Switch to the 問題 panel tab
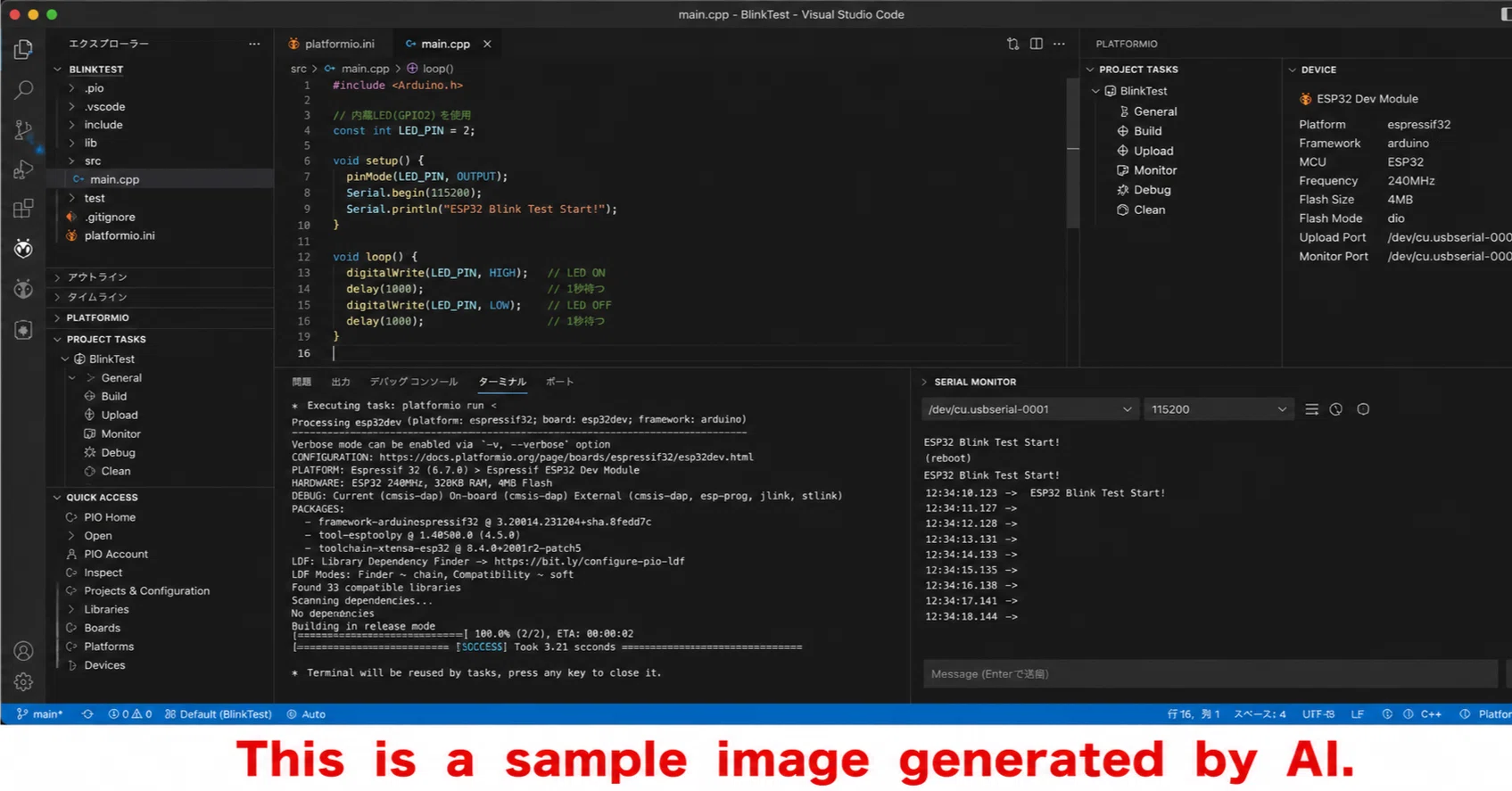This screenshot has height=791, width=1512. pyautogui.click(x=302, y=382)
